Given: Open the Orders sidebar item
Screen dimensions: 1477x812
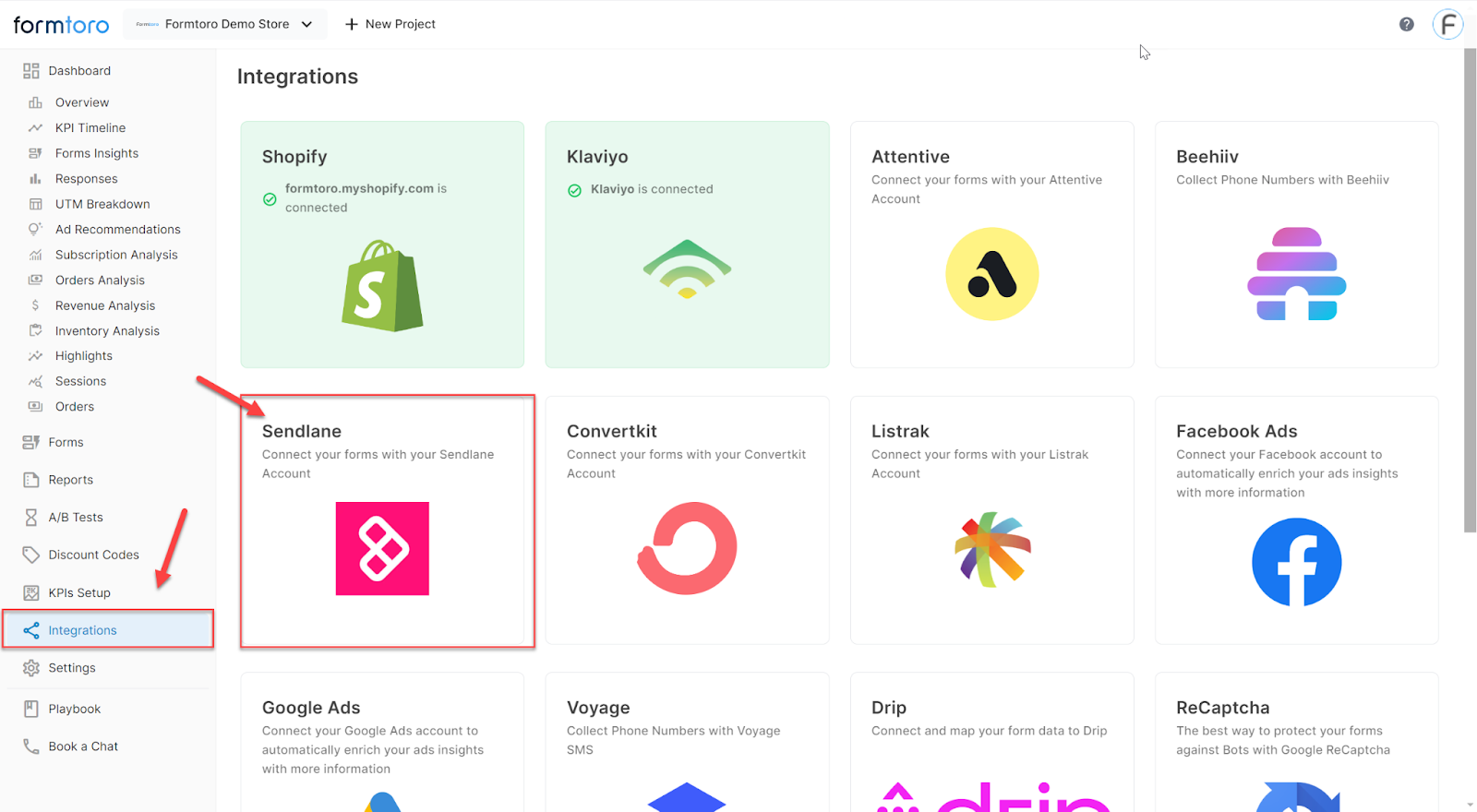Looking at the screenshot, I should click(74, 407).
